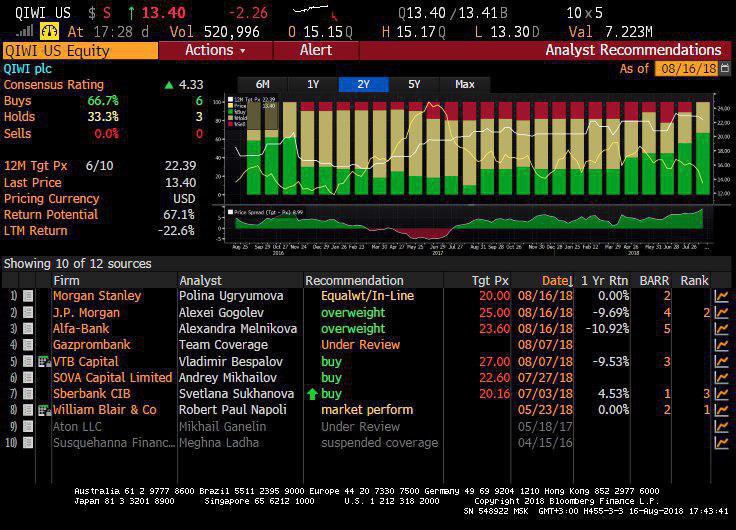Click 'Showing 10 of 12 sources' text
The height and width of the screenshot is (530, 736).
coord(77,264)
